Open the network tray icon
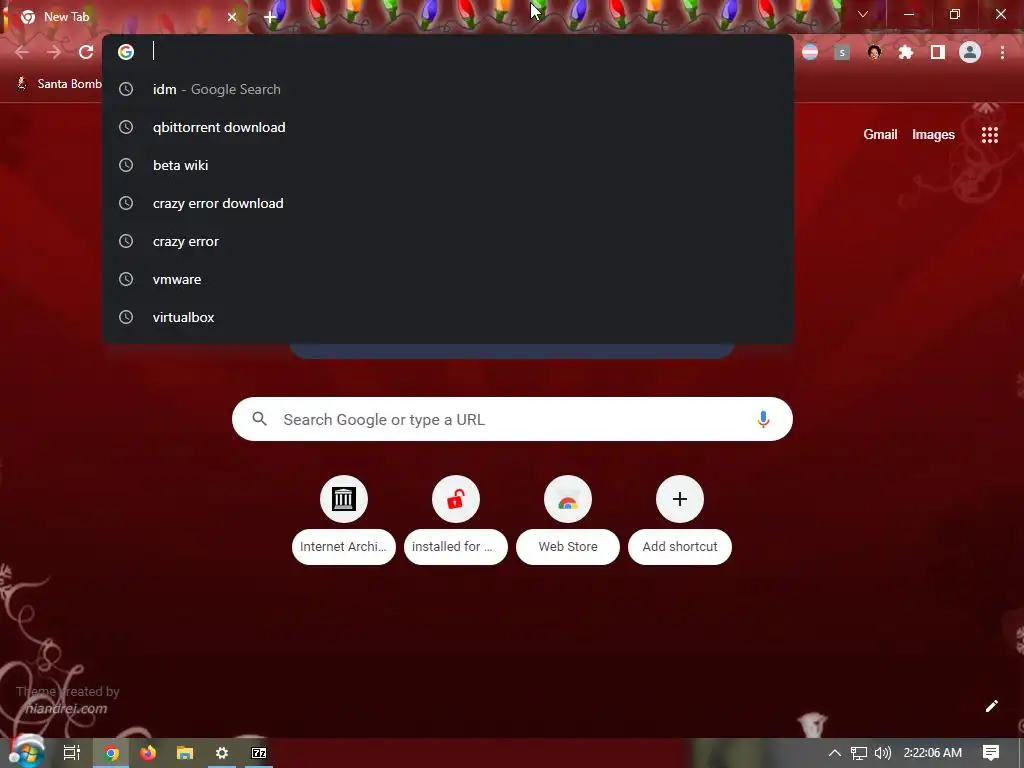This screenshot has width=1024, height=768. pyautogui.click(x=859, y=753)
